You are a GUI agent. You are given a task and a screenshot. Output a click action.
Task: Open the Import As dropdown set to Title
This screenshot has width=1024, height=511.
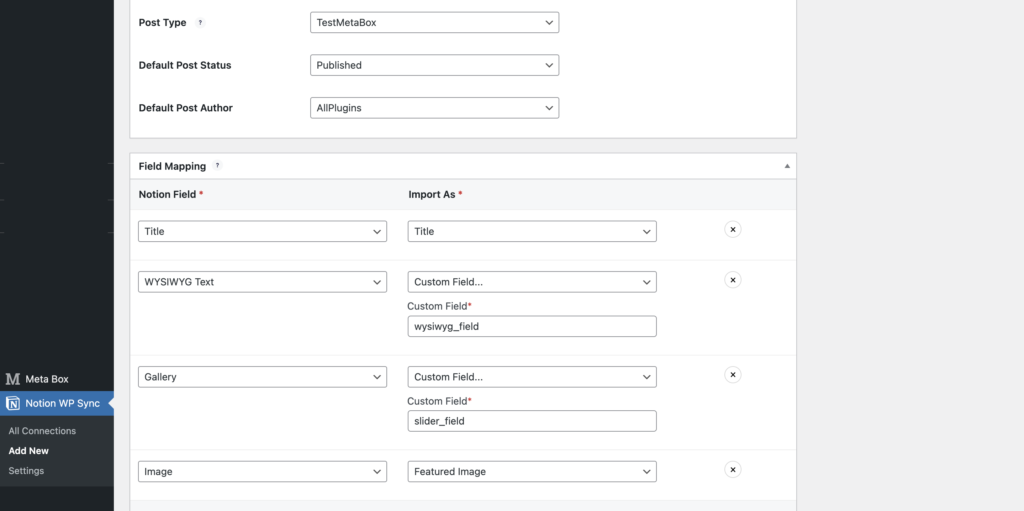532,231
